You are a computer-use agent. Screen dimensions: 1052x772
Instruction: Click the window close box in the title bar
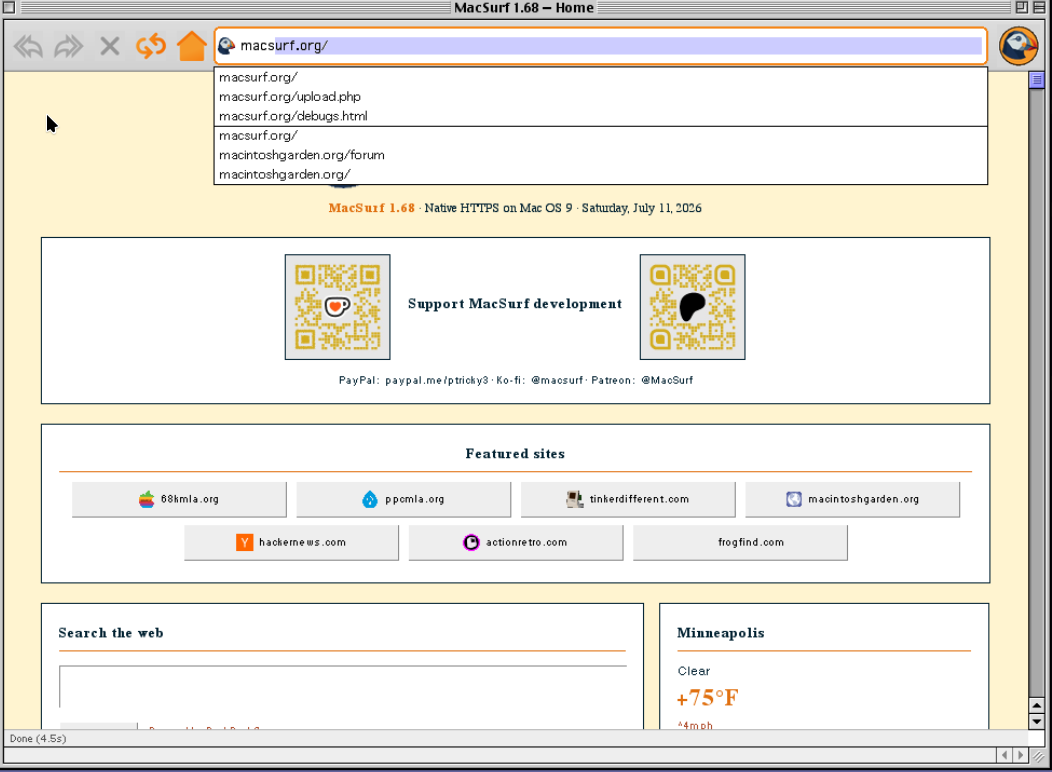[9, 8]
